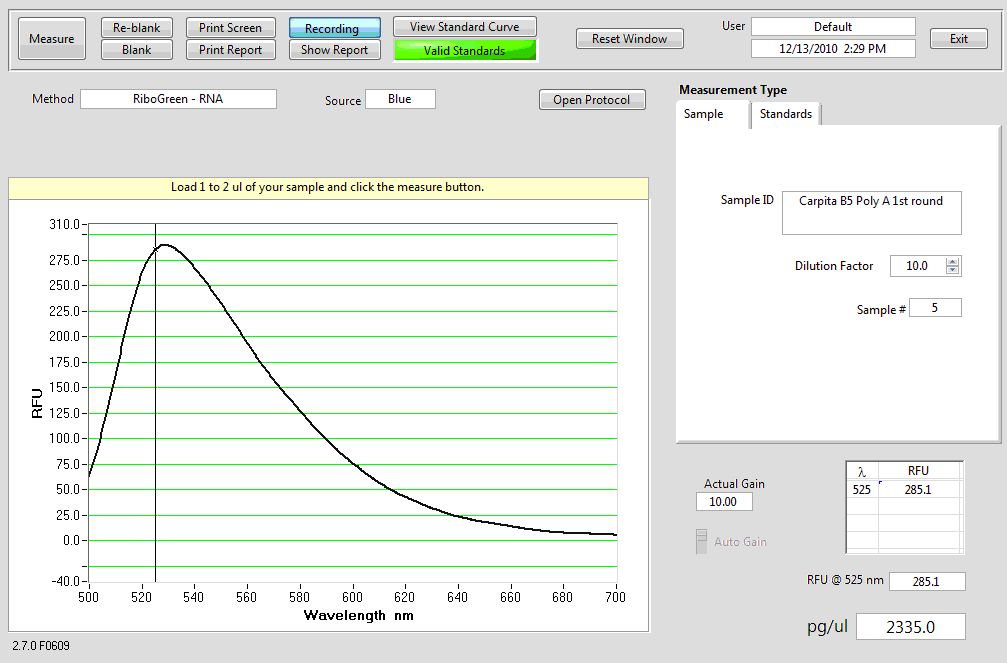1007x663 pixels.
Task: Open Protocol button click
Action: coord(591,100)
